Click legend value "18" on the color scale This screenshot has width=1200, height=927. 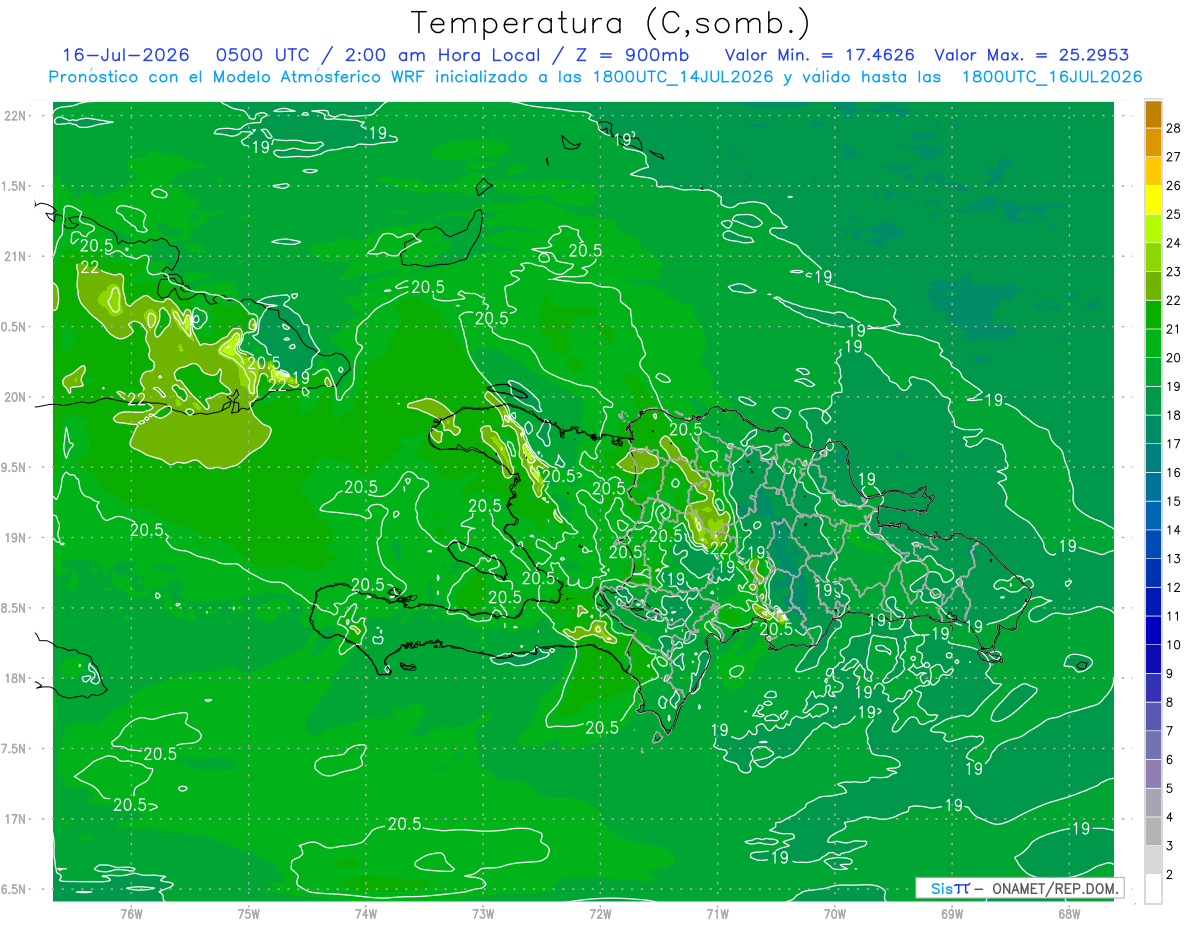point(1174,415)
